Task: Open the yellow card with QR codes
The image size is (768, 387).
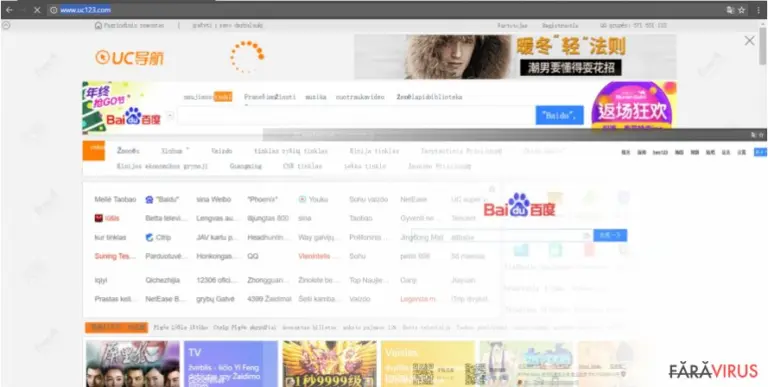Action: click(x=428, y=364)
